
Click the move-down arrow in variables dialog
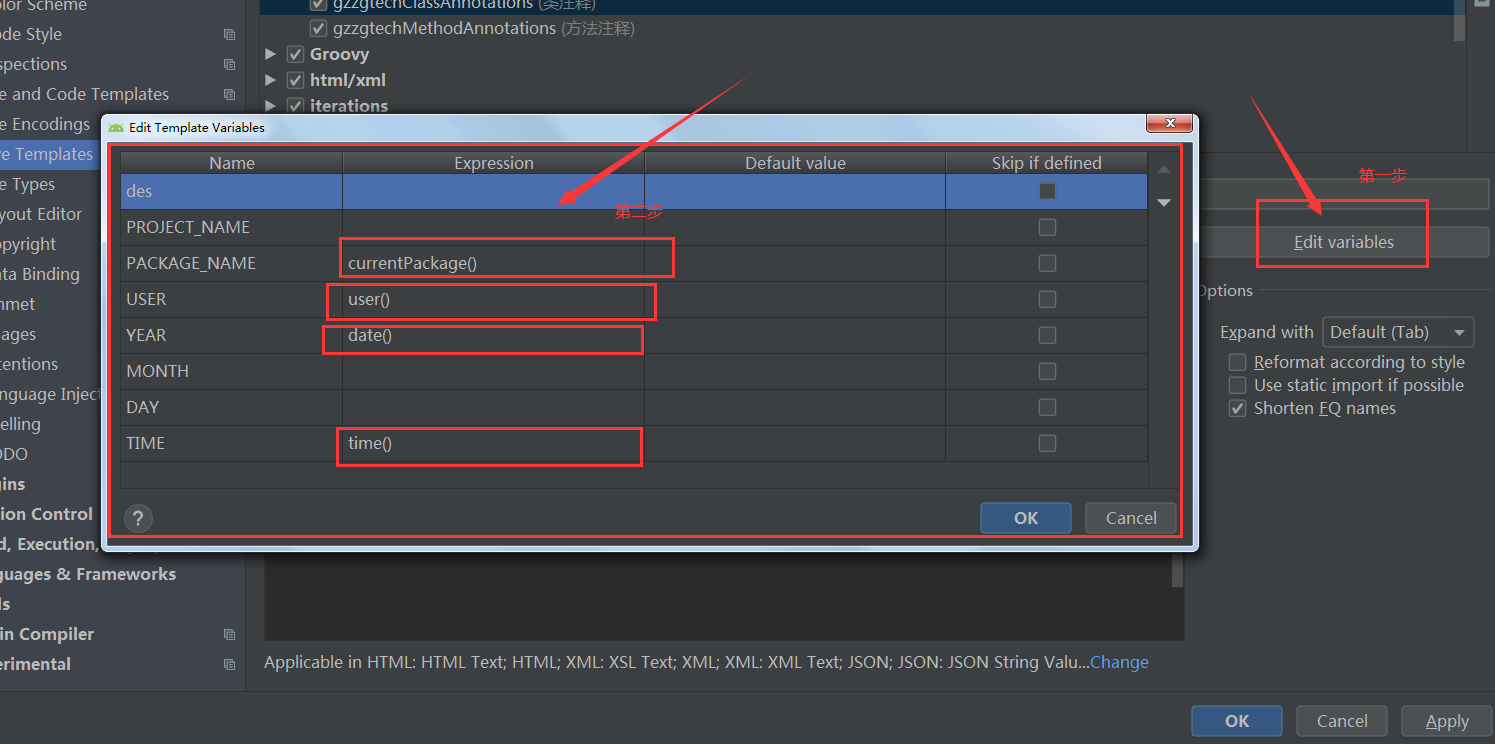coord(1164,203)
